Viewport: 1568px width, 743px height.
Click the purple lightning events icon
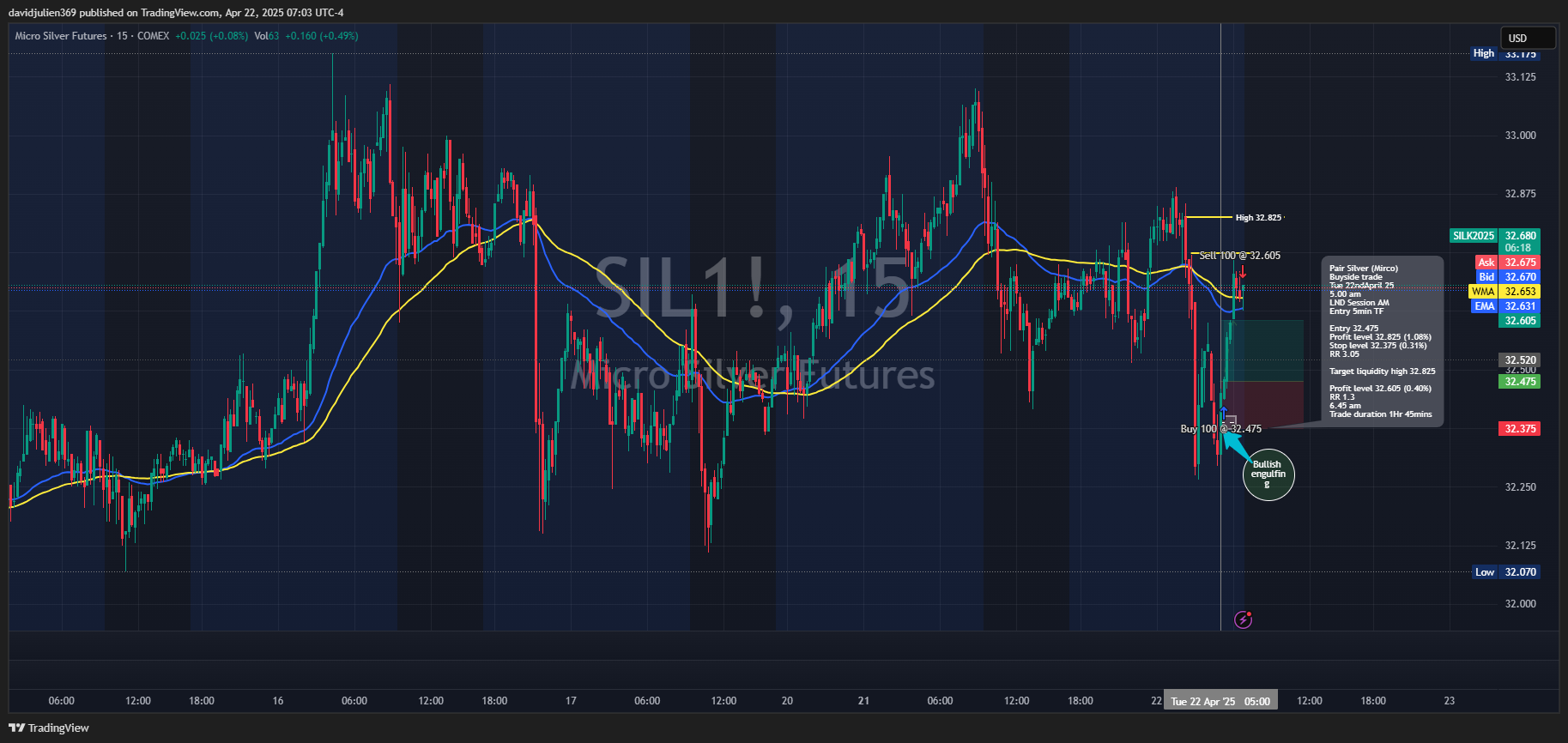[1243, 619]
